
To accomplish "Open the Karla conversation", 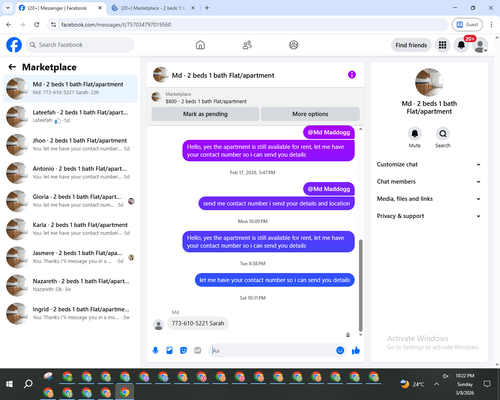I will (70, 229).
